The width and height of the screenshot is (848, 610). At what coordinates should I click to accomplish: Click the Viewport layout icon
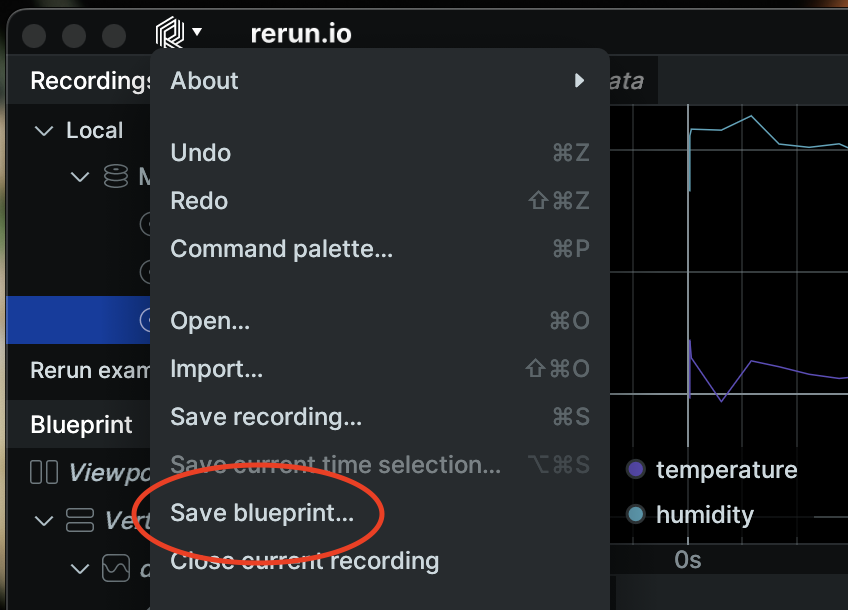(44, 472)
